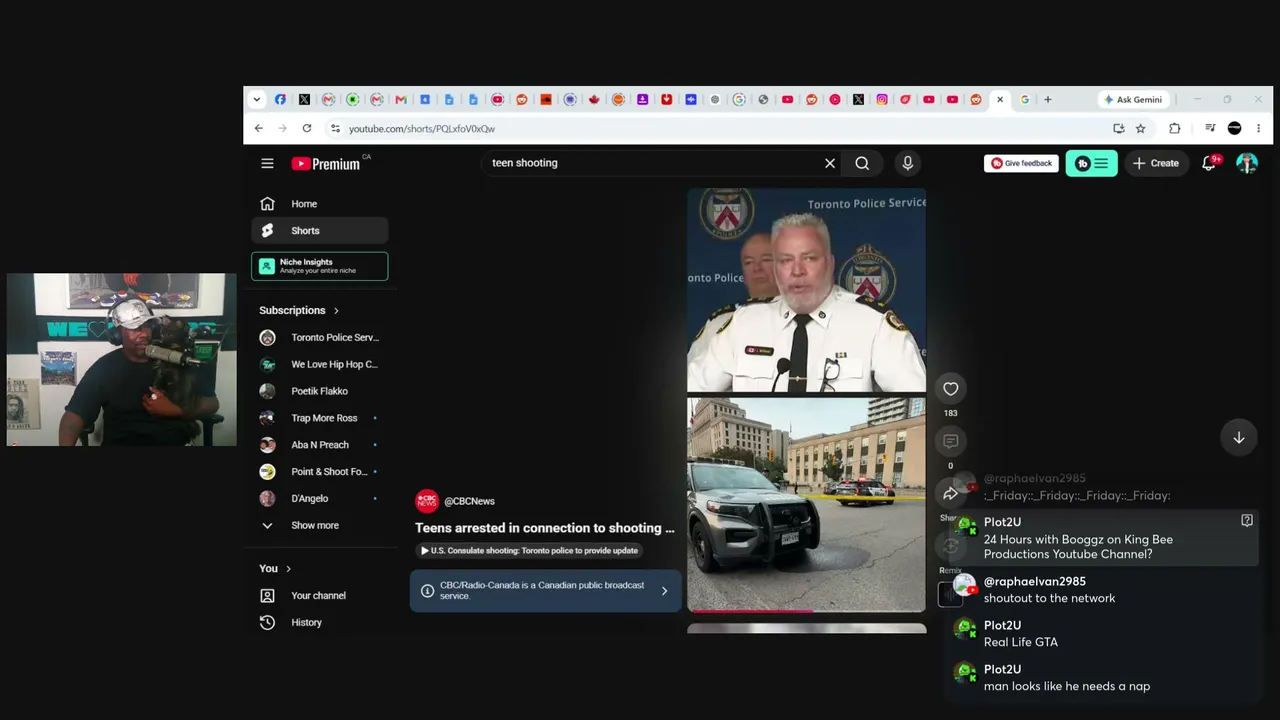
Task: Open Aba N Preach channel
Action: pos(319,445)
